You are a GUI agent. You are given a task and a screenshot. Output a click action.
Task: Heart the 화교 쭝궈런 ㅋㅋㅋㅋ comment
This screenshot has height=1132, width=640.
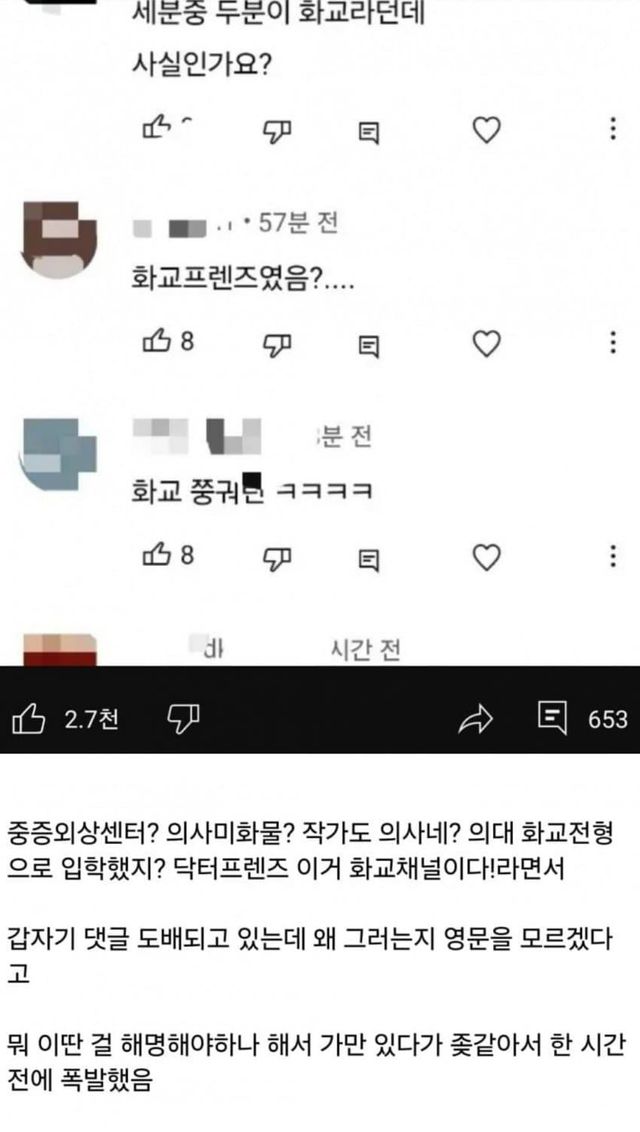[x=486, y=557]
